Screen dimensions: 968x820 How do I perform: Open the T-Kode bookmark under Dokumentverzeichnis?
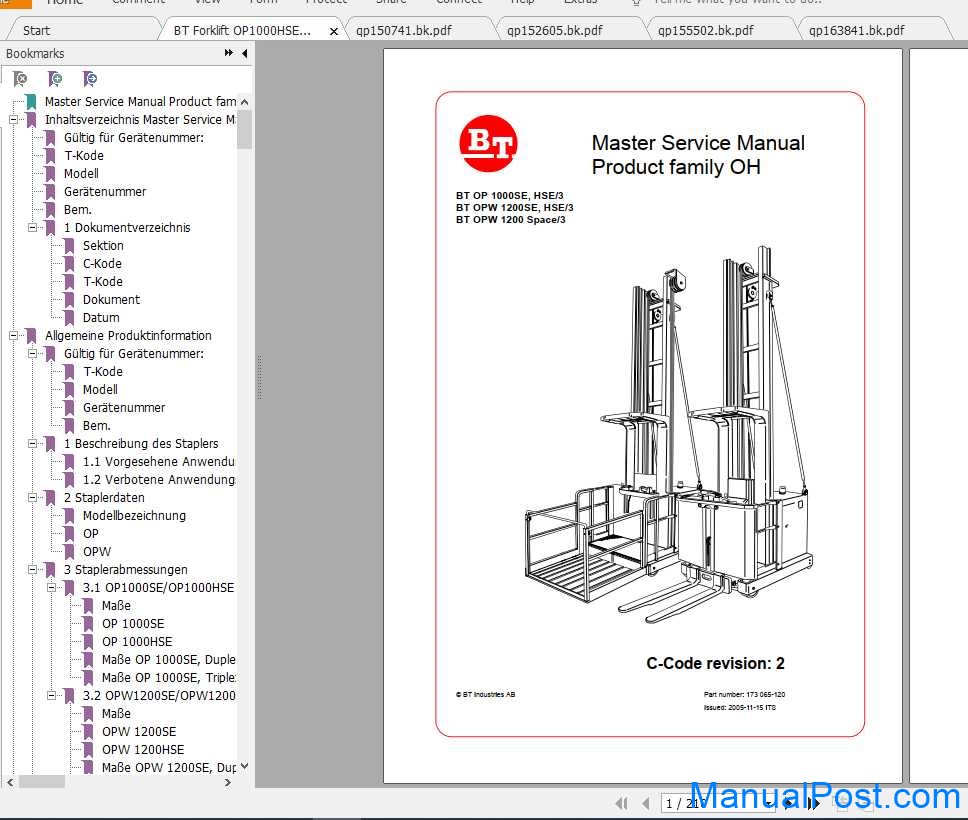[x=102, y=282]
